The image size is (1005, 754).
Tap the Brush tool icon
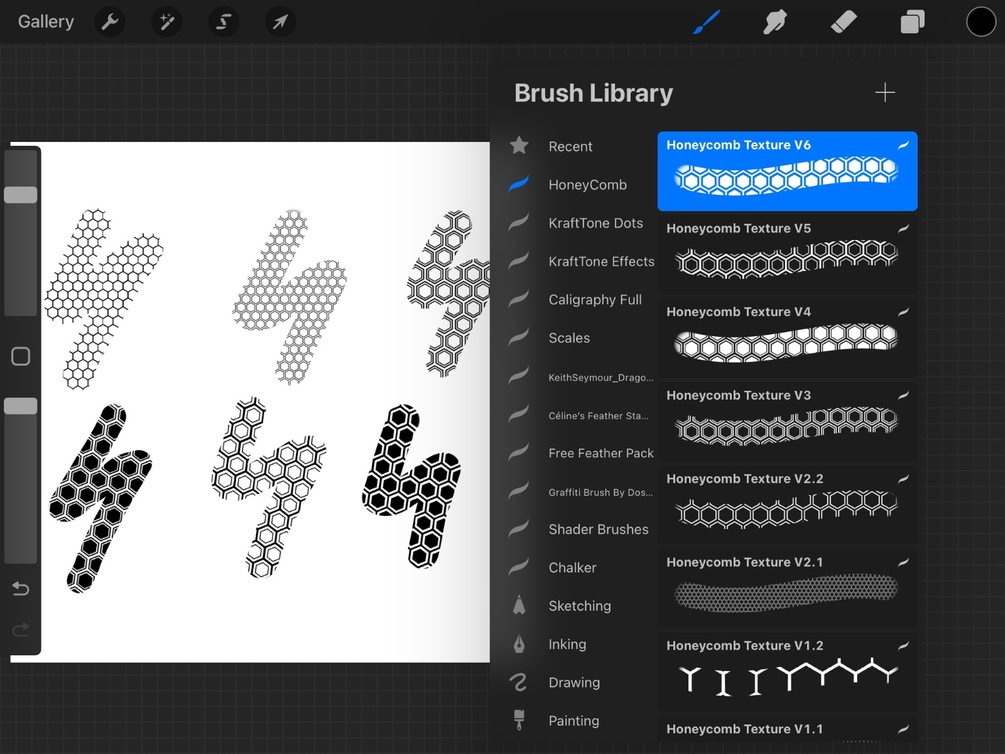pos(707,22)
